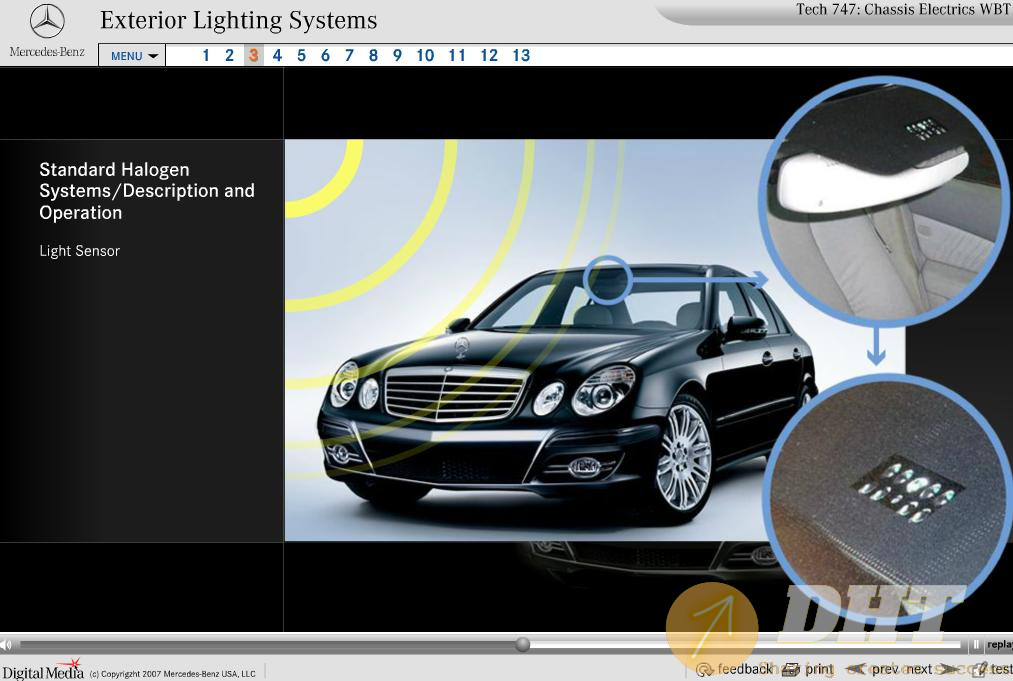The width and height of the screenshot is (1013, 681).
Task: Click the prev arrow icon
Action: (x=856, y=669)
